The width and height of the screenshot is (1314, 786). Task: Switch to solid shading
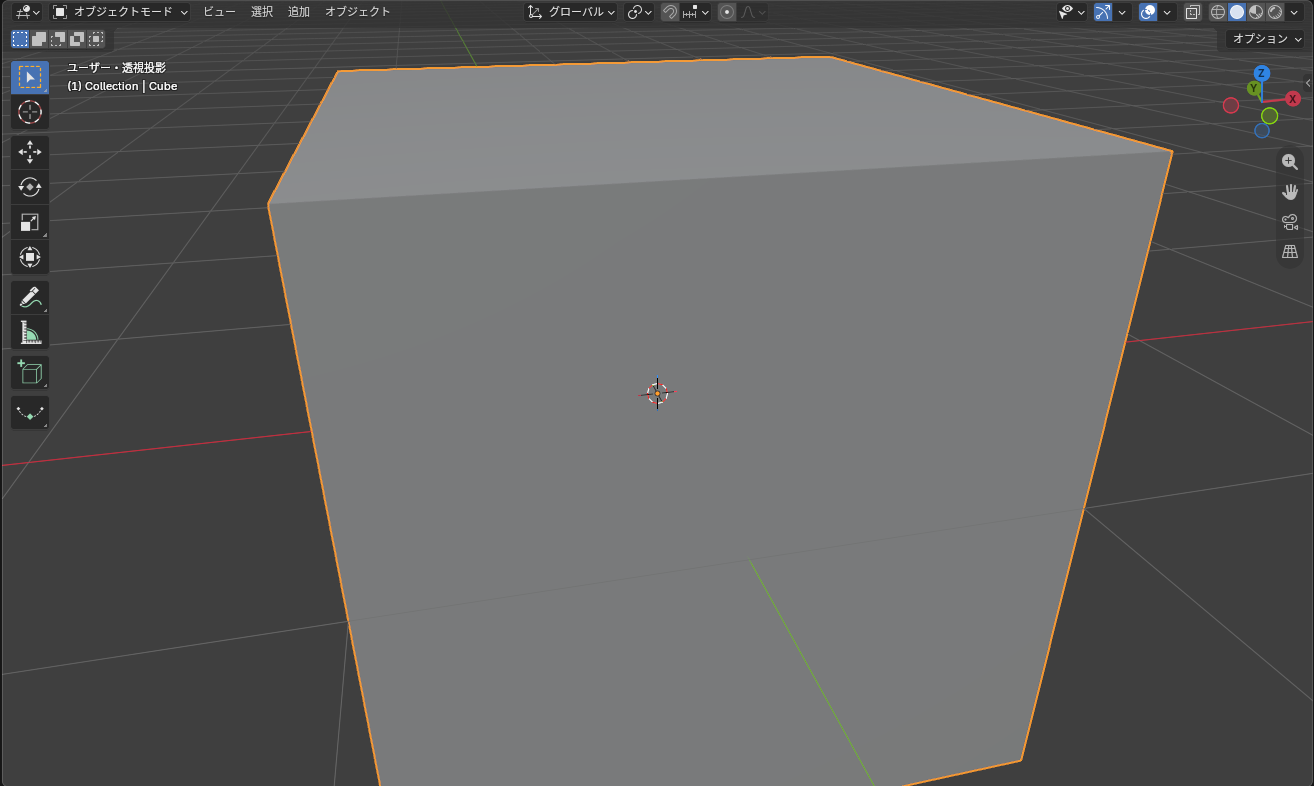(x=1237, y=12)
